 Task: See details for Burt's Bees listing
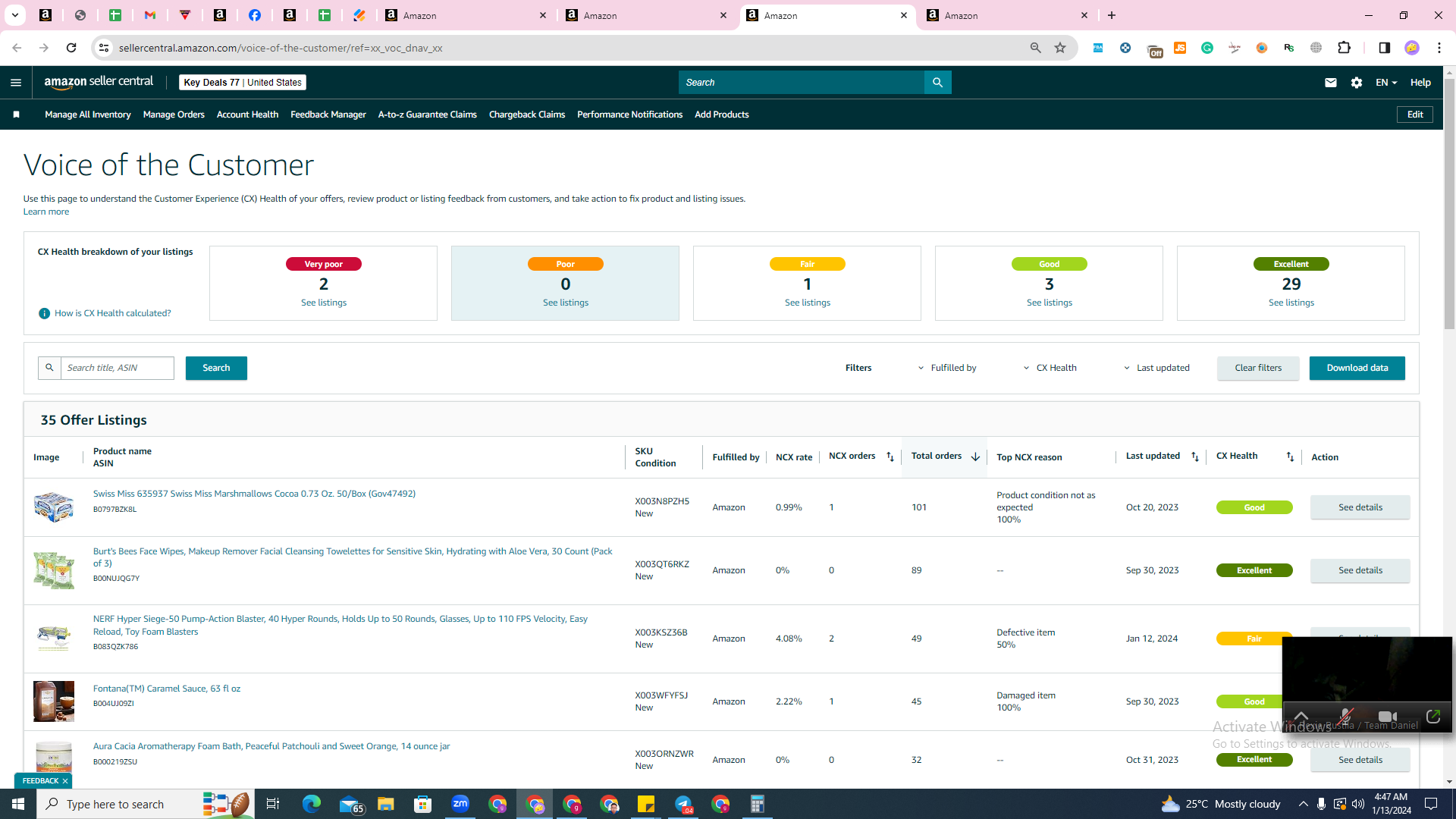[x=1360, y=570]
